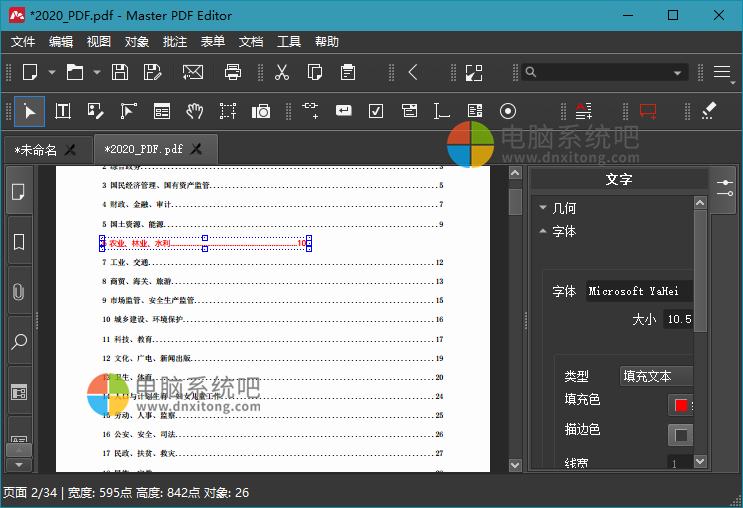Collapse the 字体 section
743x508 pixels.
(543, 231)
